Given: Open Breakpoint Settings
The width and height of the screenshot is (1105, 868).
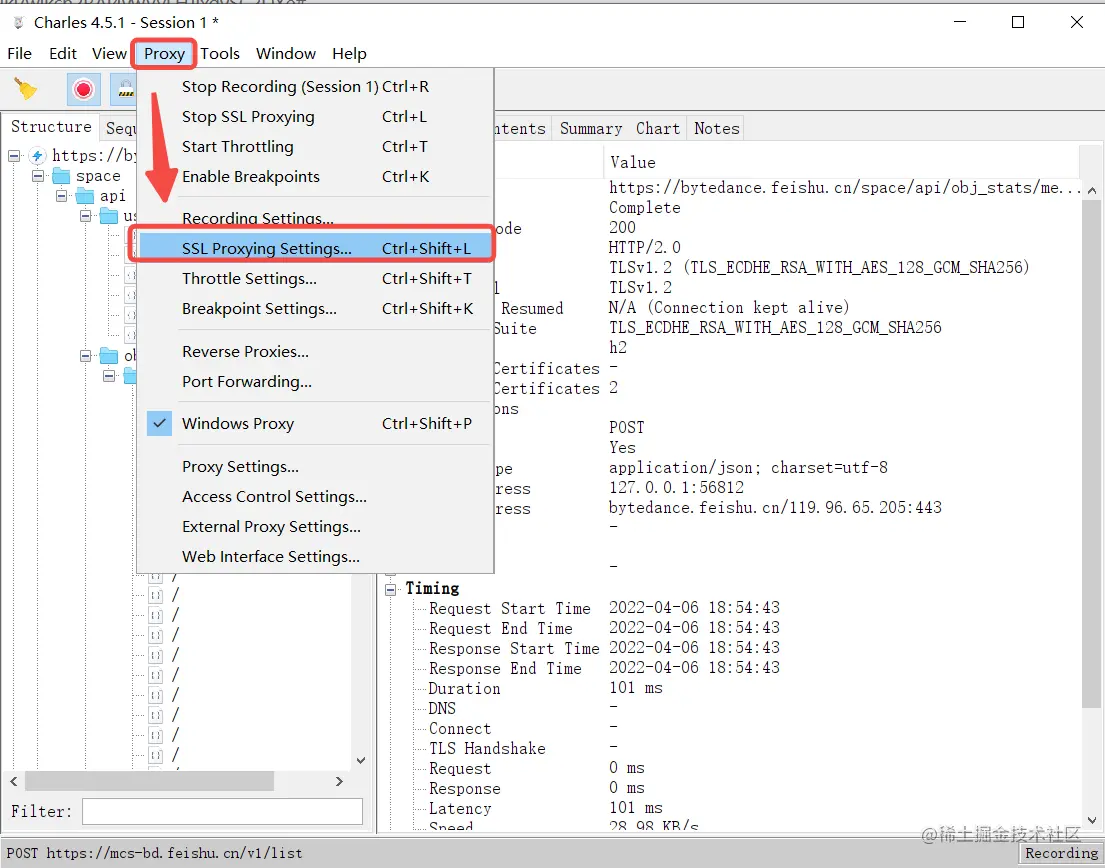Looking at the screenshot, I should (x=315, y=309).
